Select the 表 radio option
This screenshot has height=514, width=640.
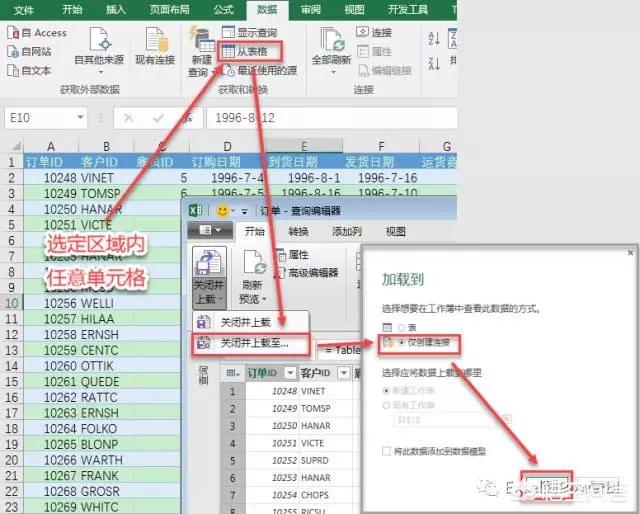(402, 327)
